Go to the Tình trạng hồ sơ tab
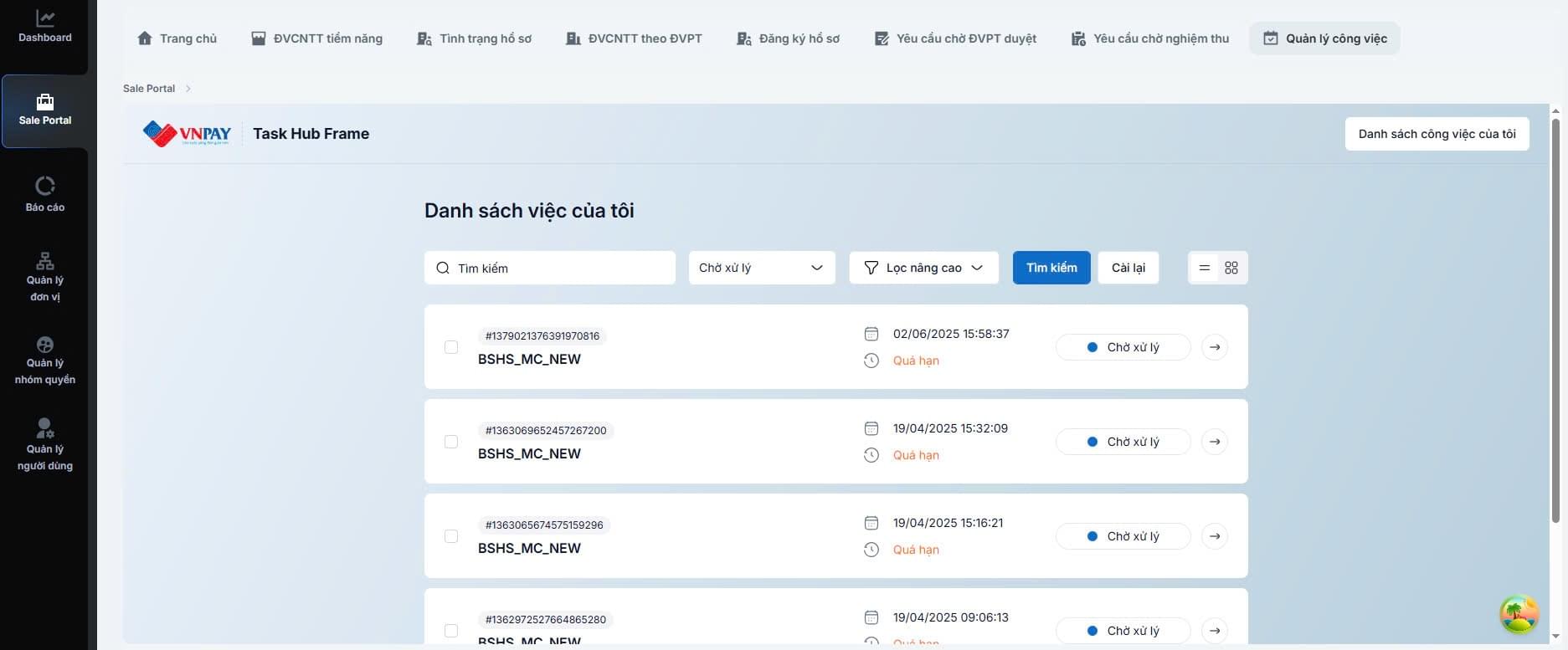The height and width of the screenshot is (650, 1568). [x=474, y=38]
